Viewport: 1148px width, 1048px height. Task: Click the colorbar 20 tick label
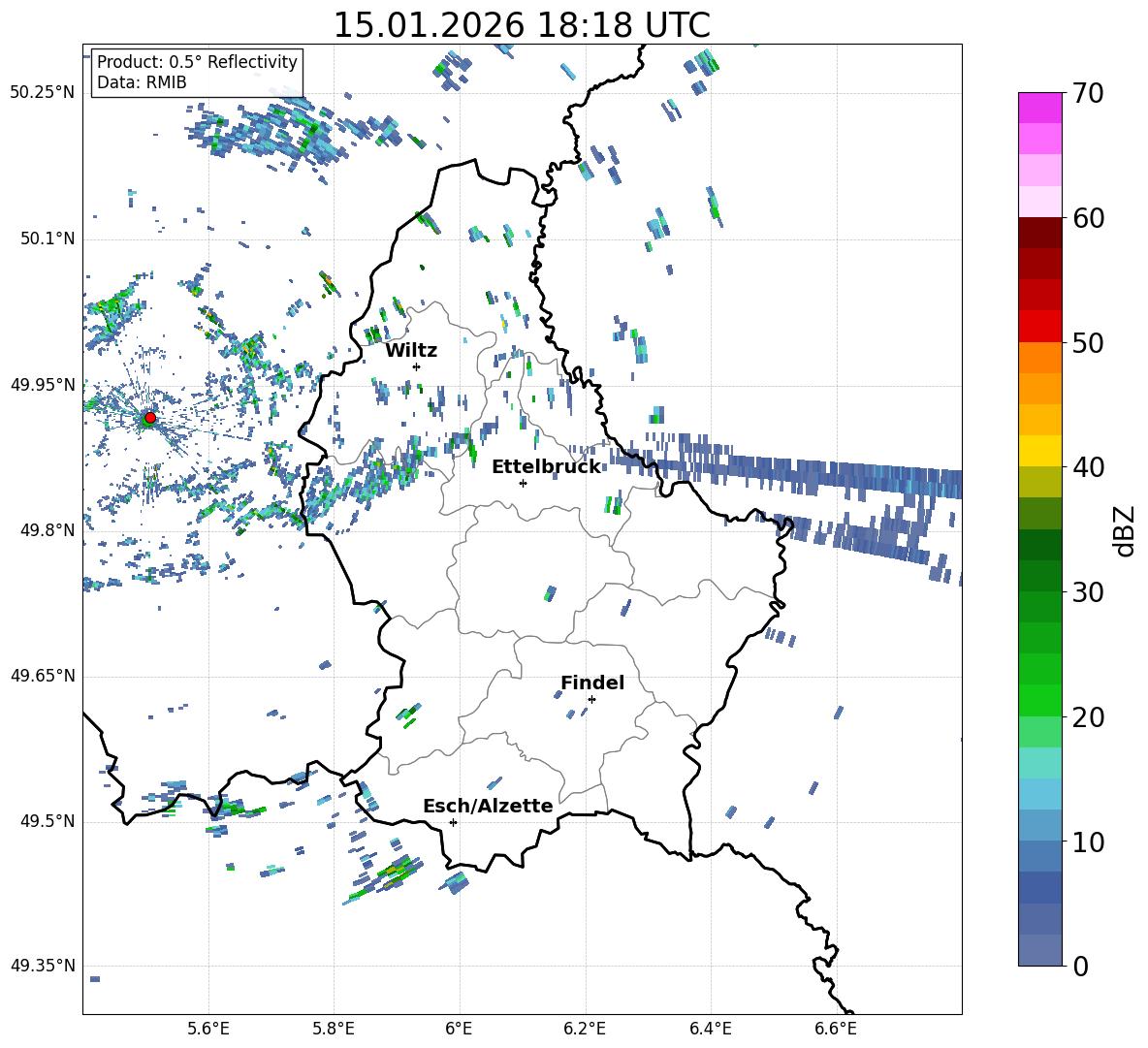[1089, 716]
